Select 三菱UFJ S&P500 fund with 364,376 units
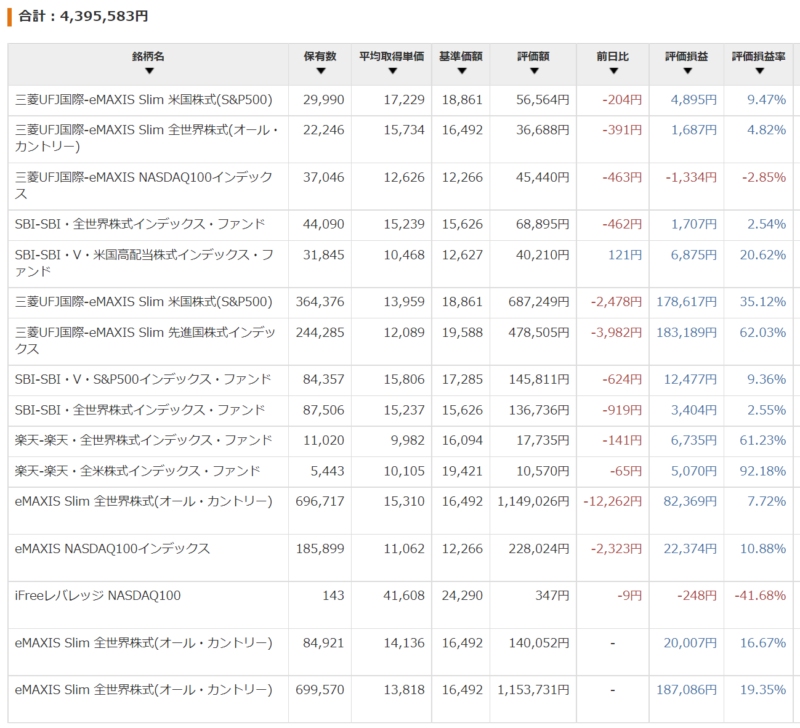Screen dimensions: 800x728 [143, 302]
